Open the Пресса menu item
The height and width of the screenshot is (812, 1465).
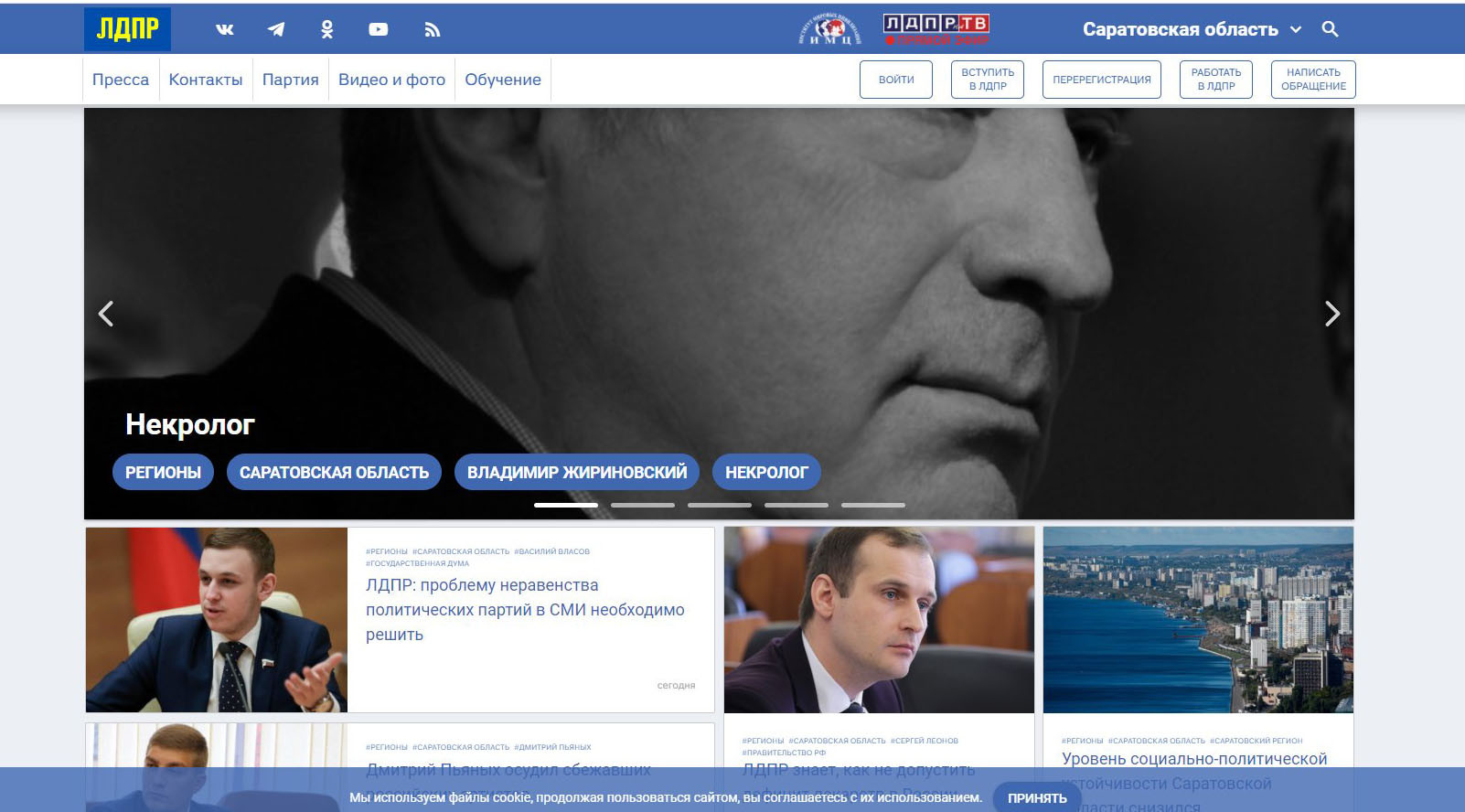coord(121,80)
